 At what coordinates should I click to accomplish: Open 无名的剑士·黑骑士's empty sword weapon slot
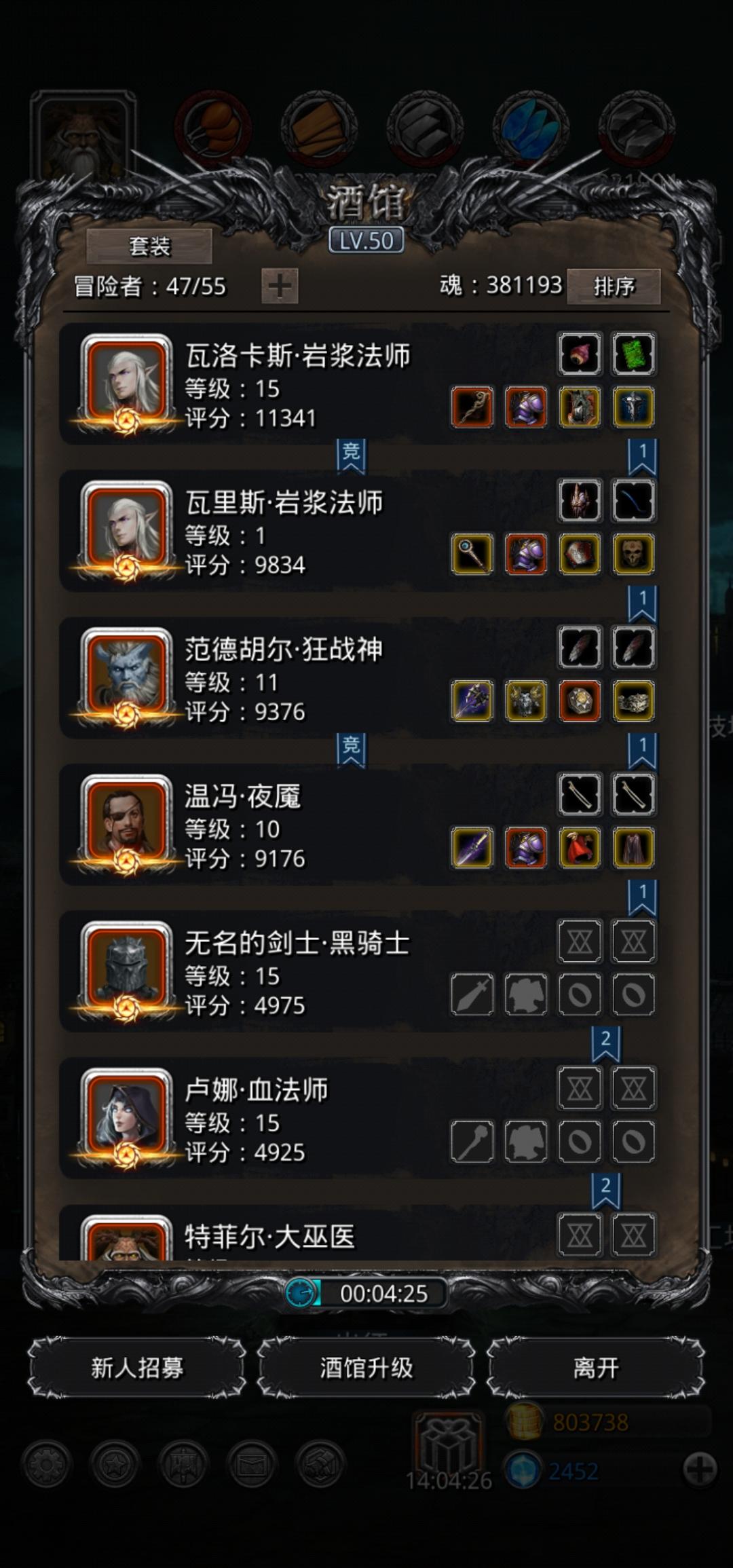coord(472,994)
